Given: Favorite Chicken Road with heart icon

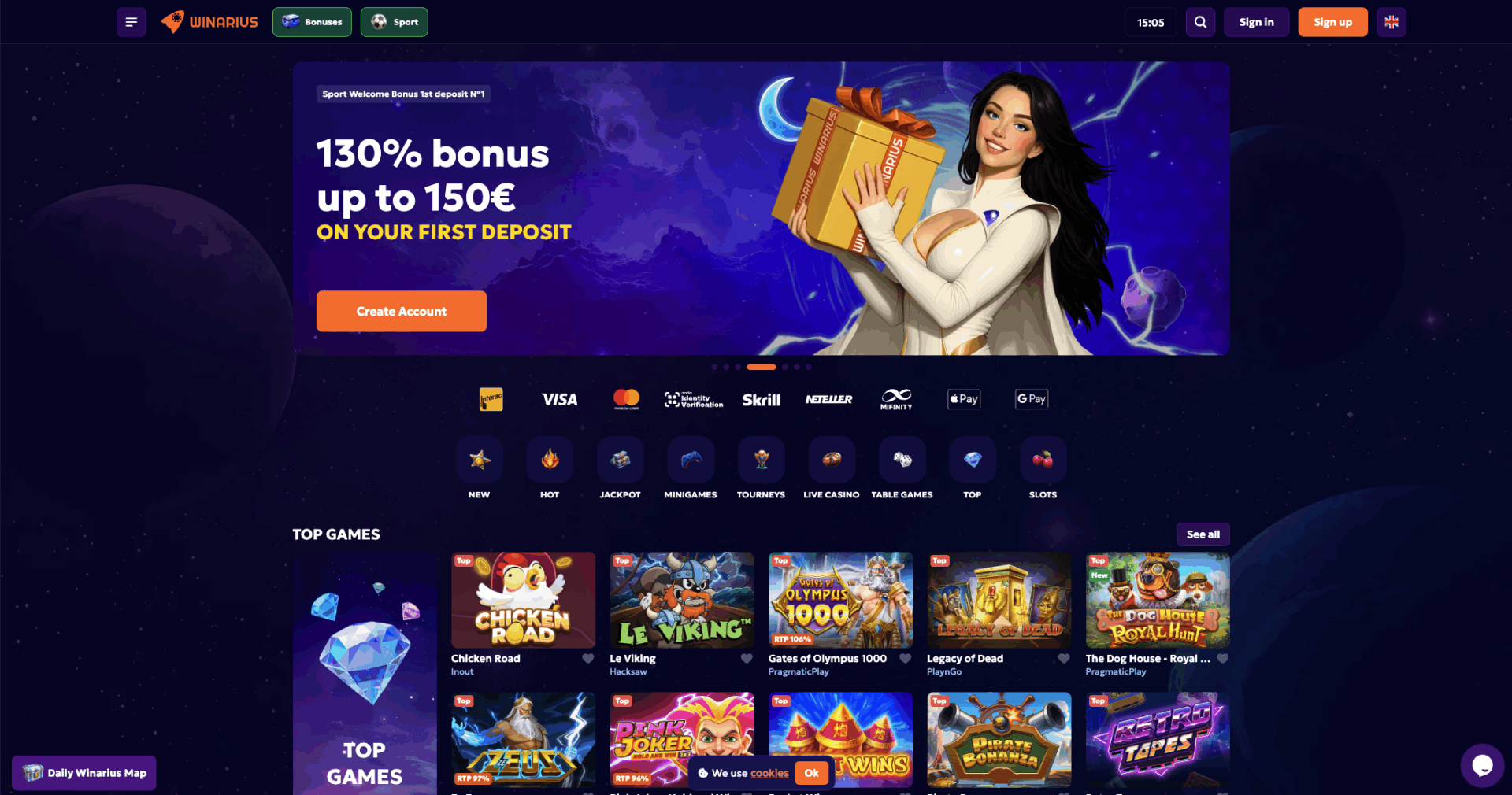Looking at the screenshot, I should tap(588, 659).
